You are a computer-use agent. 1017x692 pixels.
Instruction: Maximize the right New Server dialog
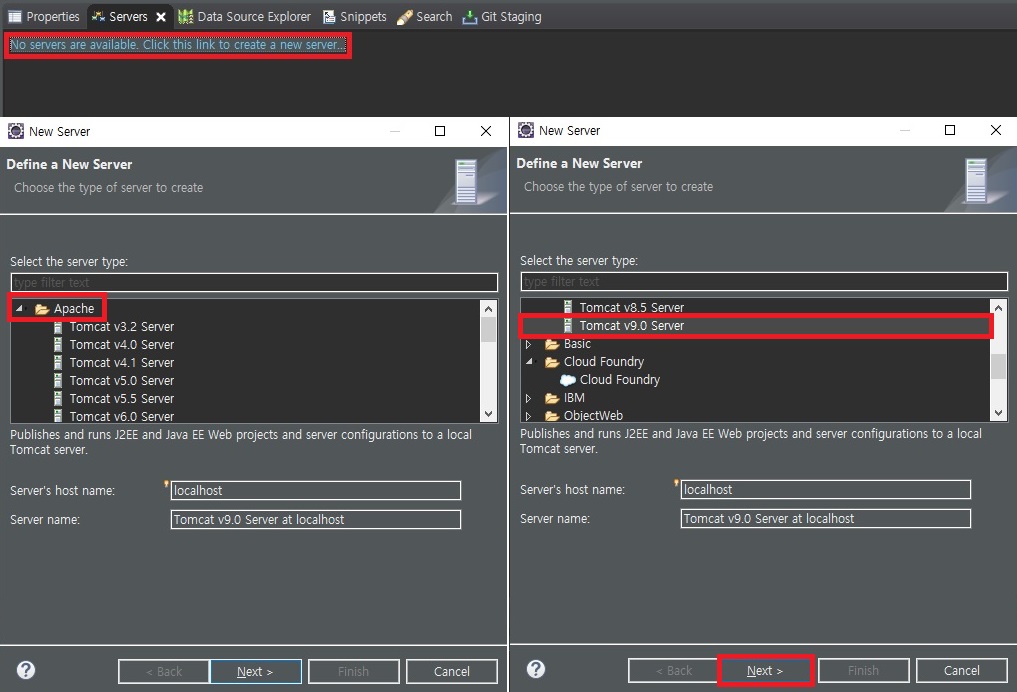click(950, 130)
